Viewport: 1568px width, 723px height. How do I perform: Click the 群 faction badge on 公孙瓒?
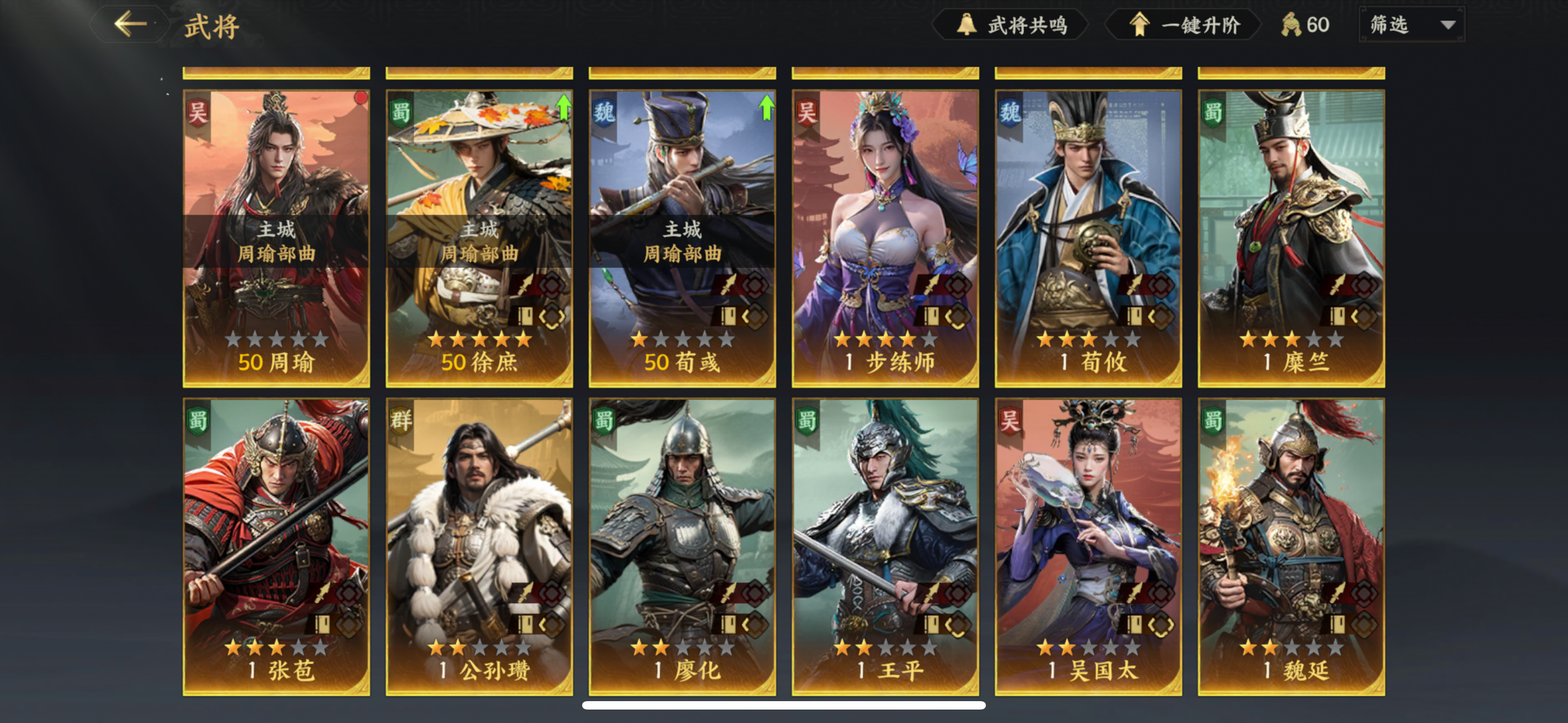click(400, 420)
